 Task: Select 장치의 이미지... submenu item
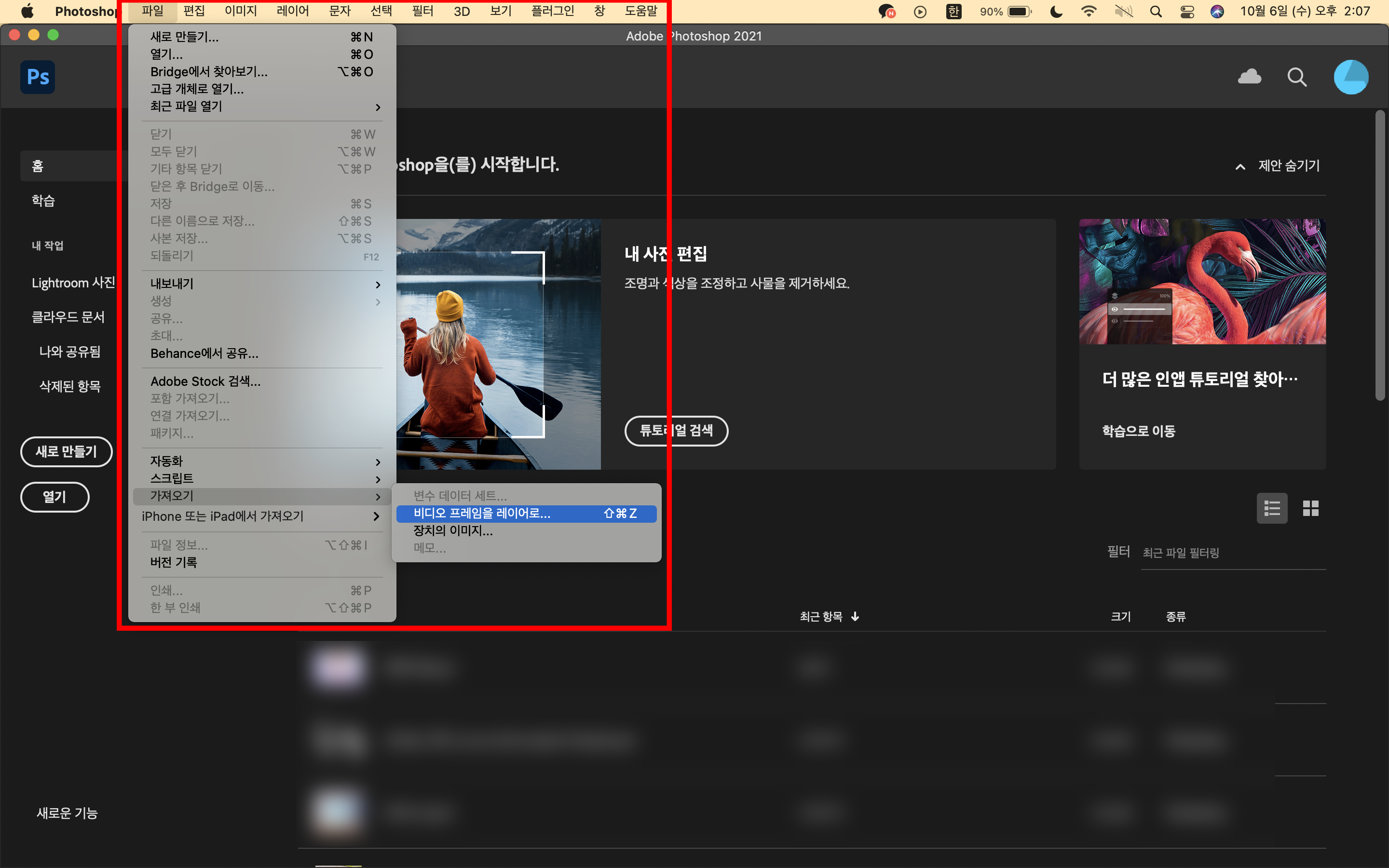[526, 531]
